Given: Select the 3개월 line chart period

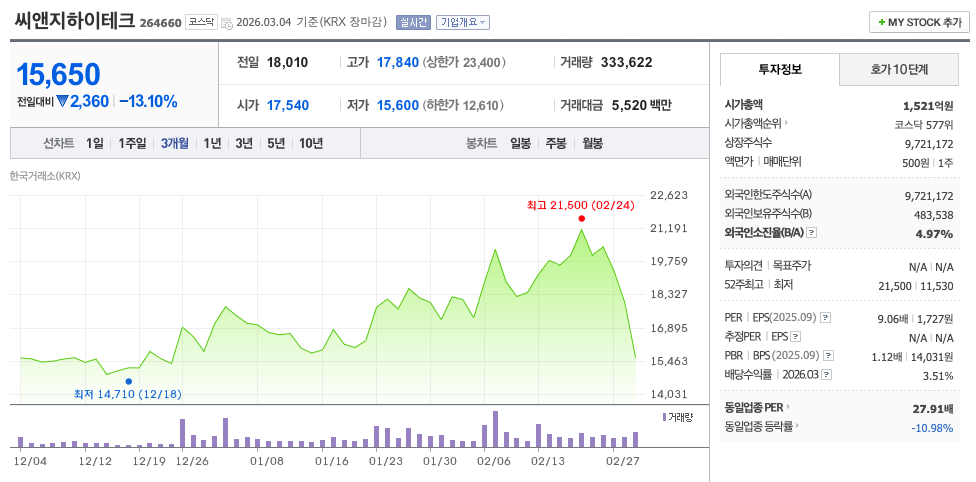Looking at the screenshot, I should [175, 143].
